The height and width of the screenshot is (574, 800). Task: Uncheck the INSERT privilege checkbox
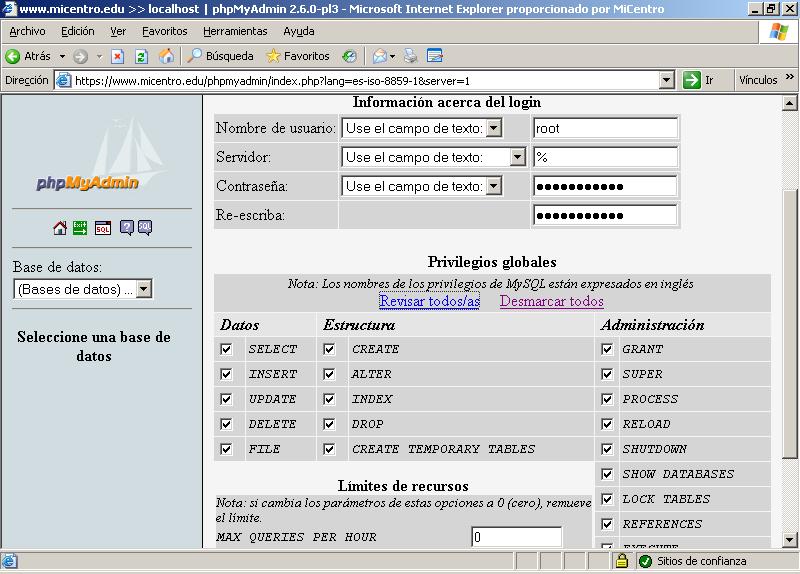point(226,374)
